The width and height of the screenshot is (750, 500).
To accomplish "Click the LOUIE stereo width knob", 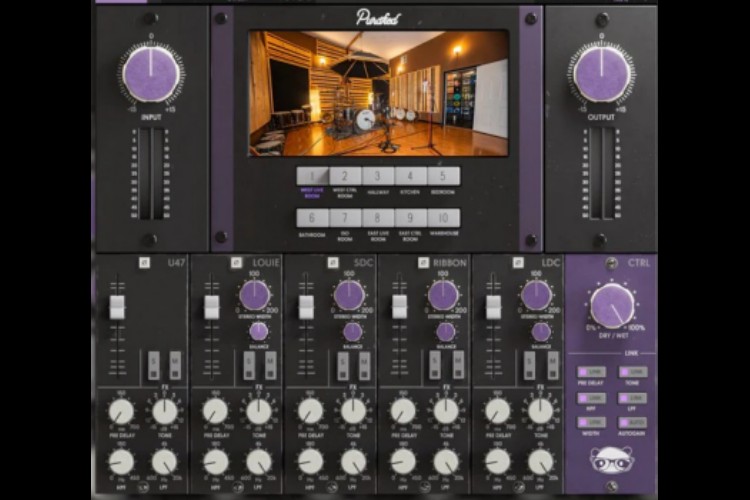I will tap(254, 295).
